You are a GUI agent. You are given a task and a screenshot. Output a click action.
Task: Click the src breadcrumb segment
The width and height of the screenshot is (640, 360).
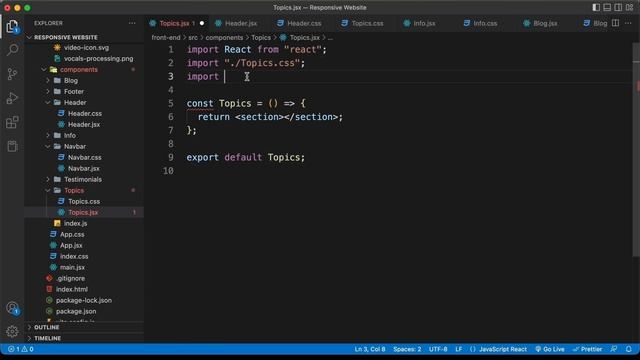[x=193, y=38]
